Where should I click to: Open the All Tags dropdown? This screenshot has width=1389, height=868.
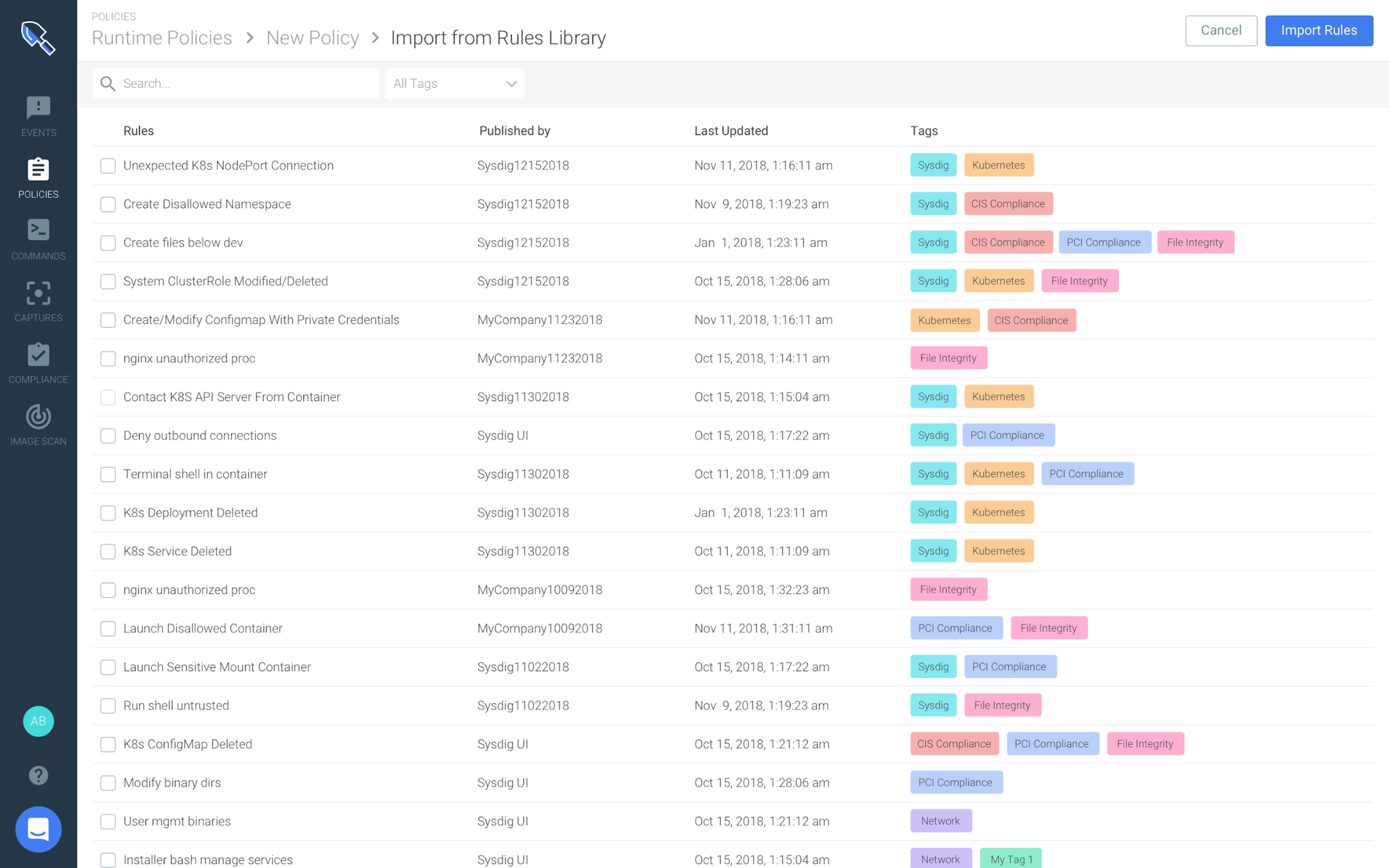point(454,84)
